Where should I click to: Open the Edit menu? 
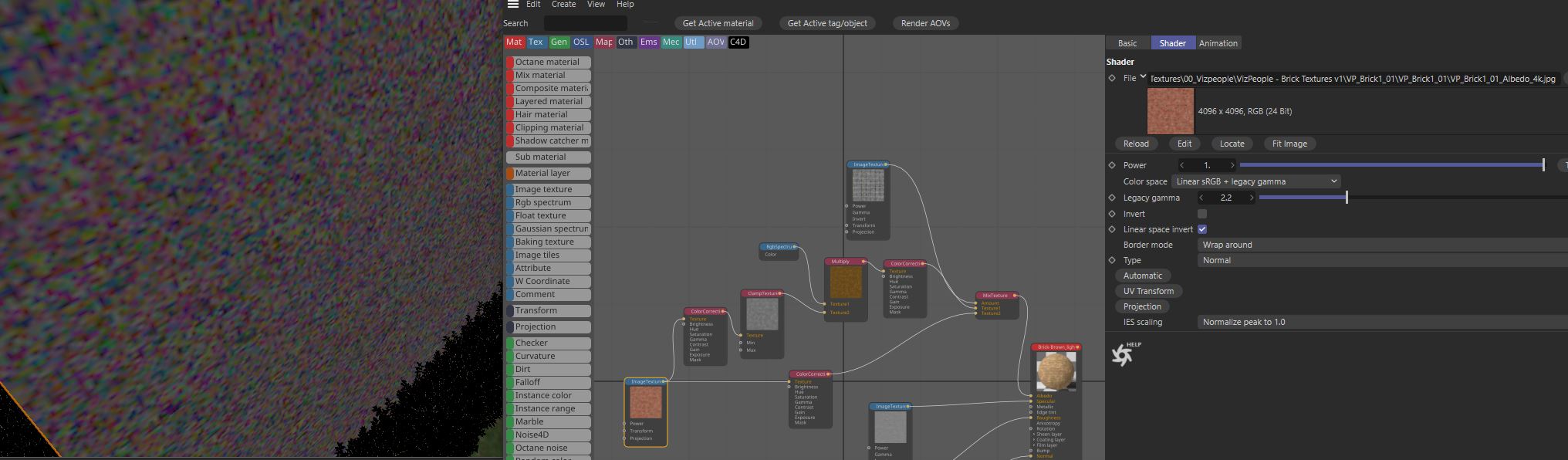(x=533, y=5)
